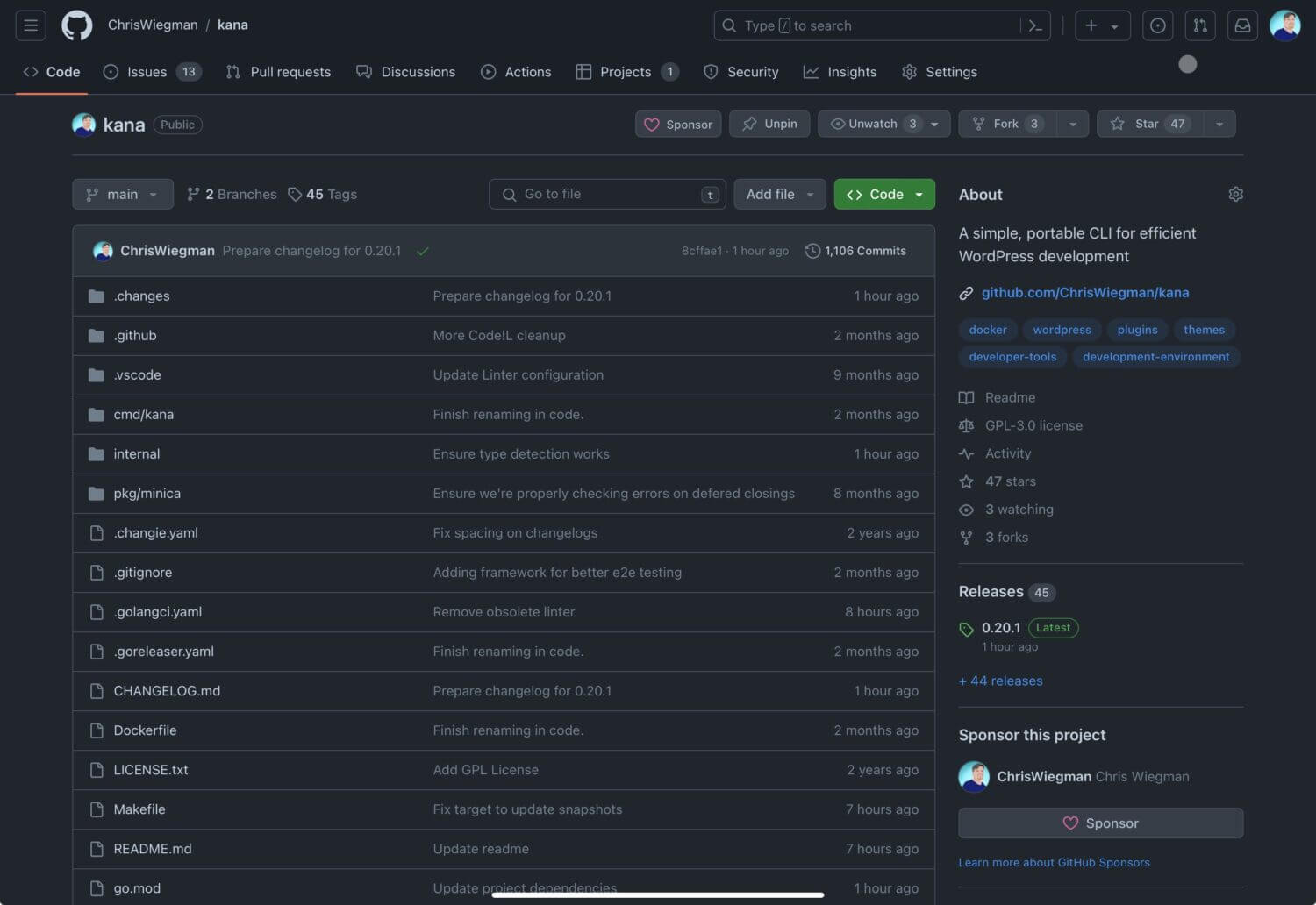
Task: Open the .github folder
Action: 135,335
